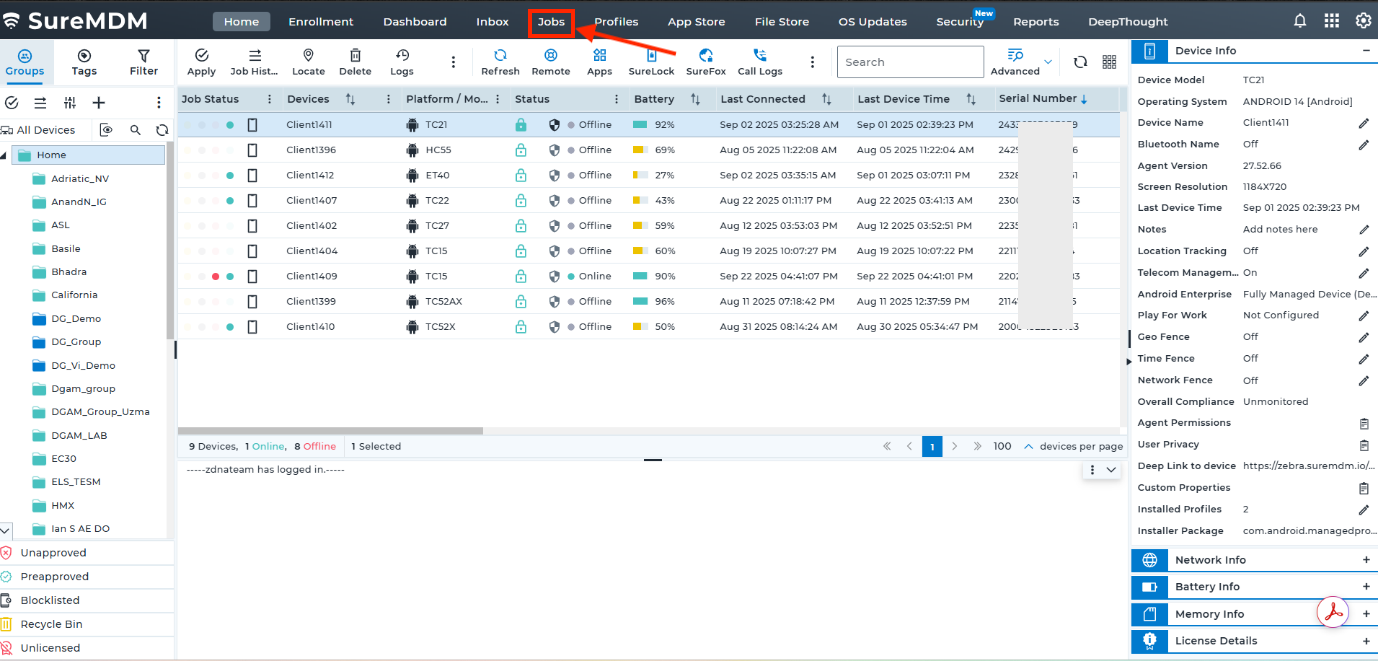The image size is (1378, 661).
Task: Open the Blocklisted devices list
Action: pos(50,600)
